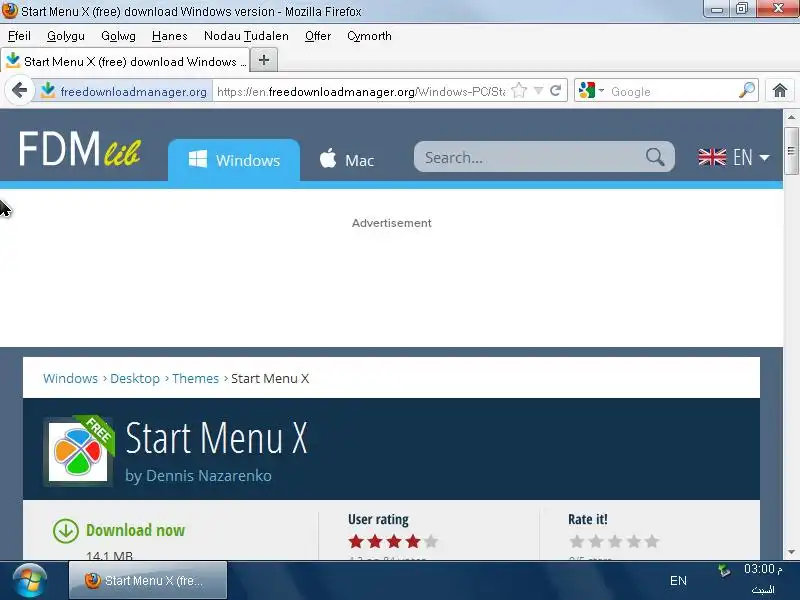Open the Hanes menu

tap(170, 36)
